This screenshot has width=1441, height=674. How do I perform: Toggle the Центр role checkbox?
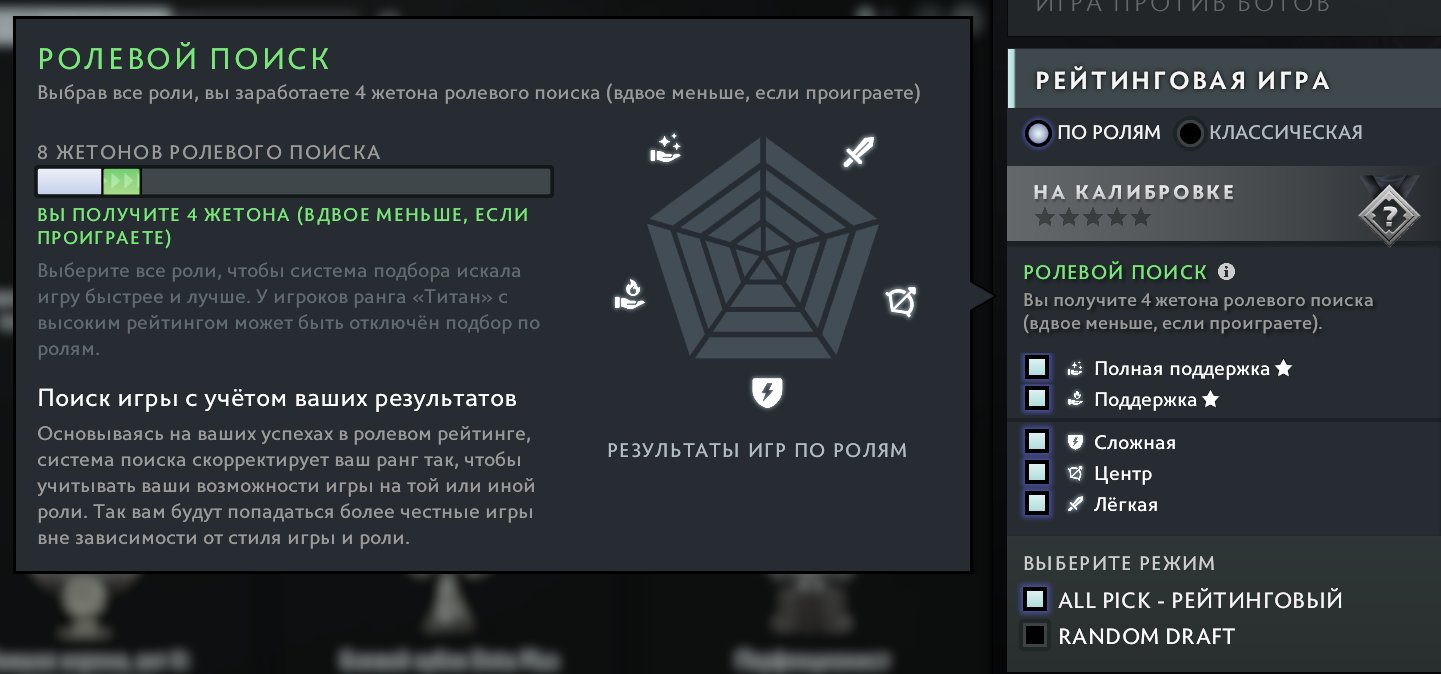tap(1037, 472)
